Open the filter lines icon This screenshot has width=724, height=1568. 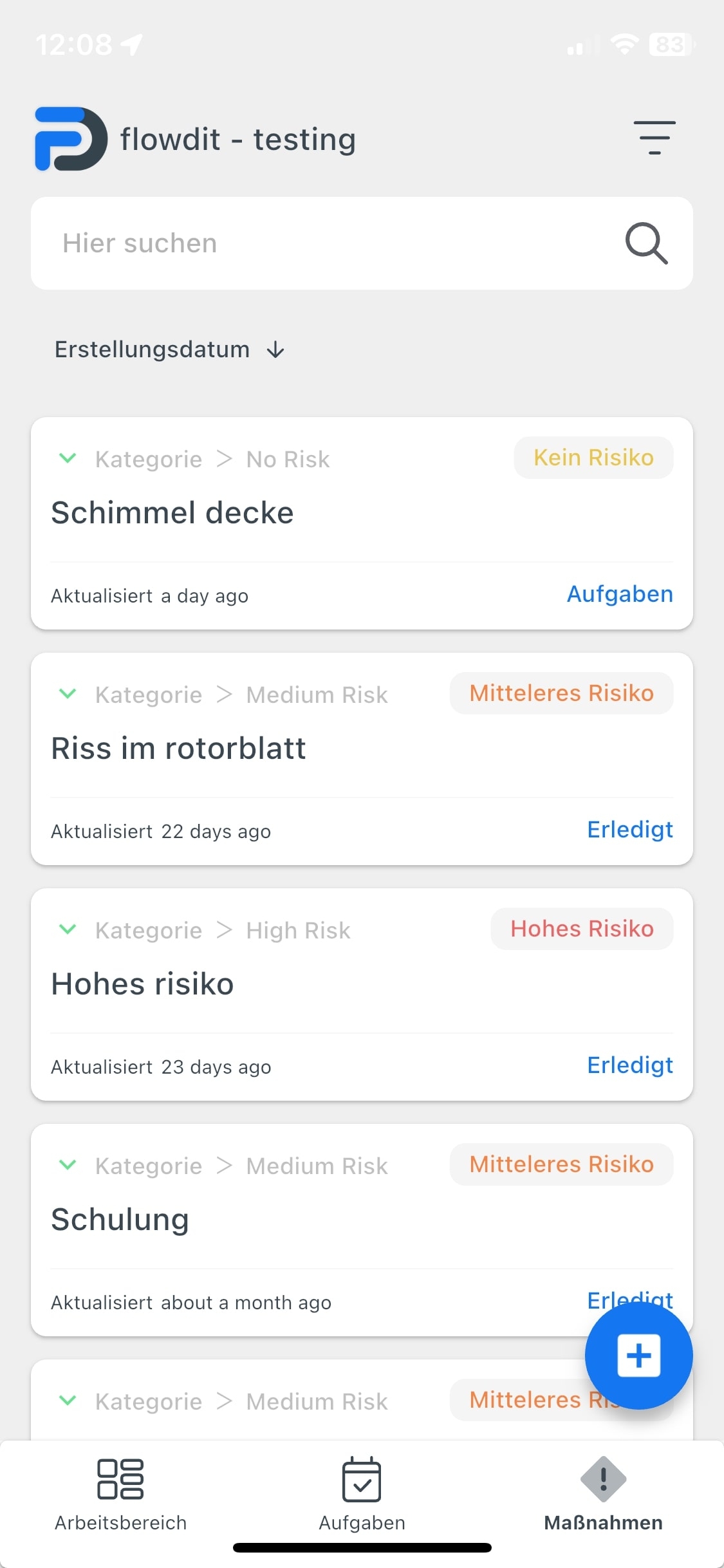tap(654, 138)
